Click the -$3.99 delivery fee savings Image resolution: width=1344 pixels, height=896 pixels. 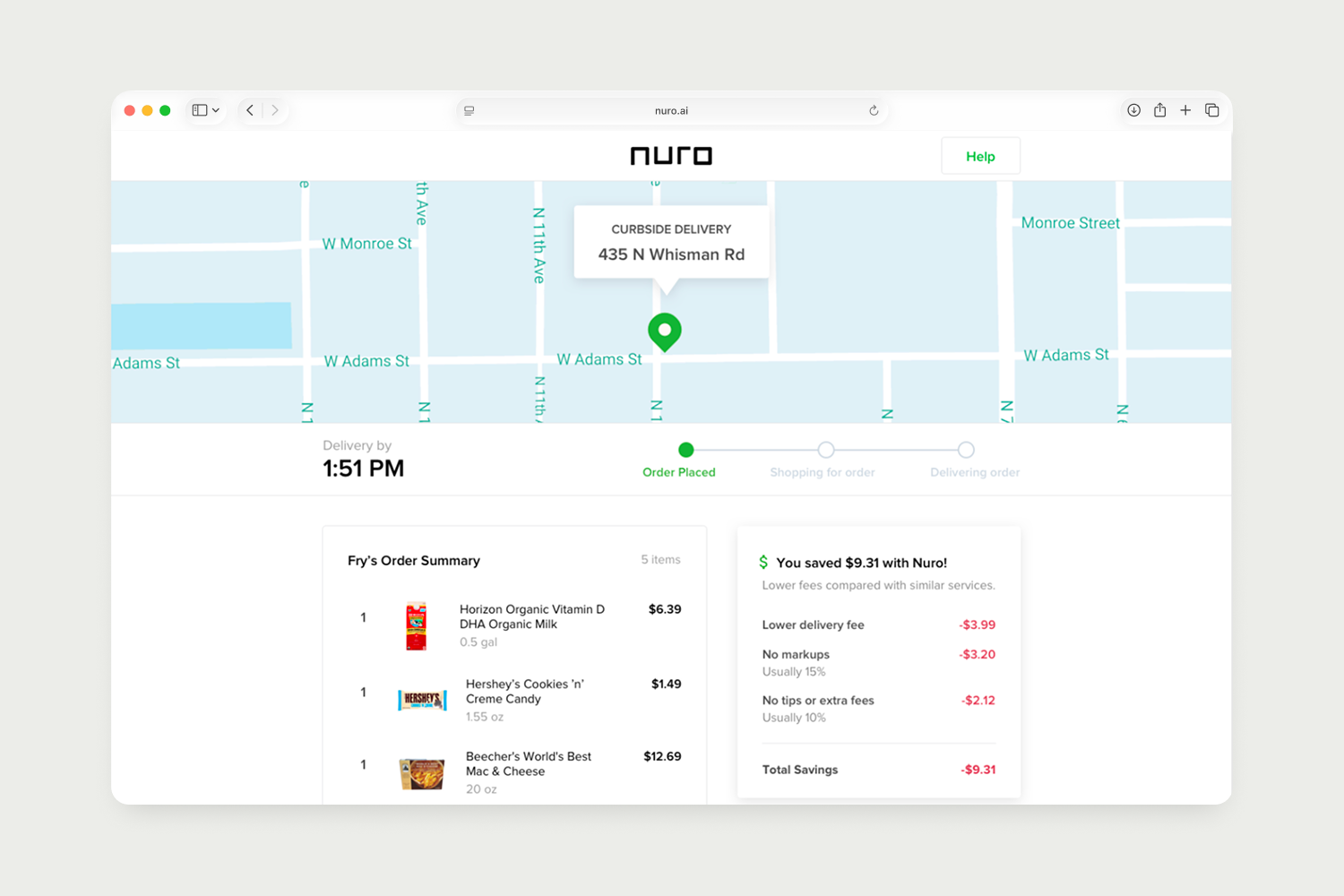coord(978,625)
